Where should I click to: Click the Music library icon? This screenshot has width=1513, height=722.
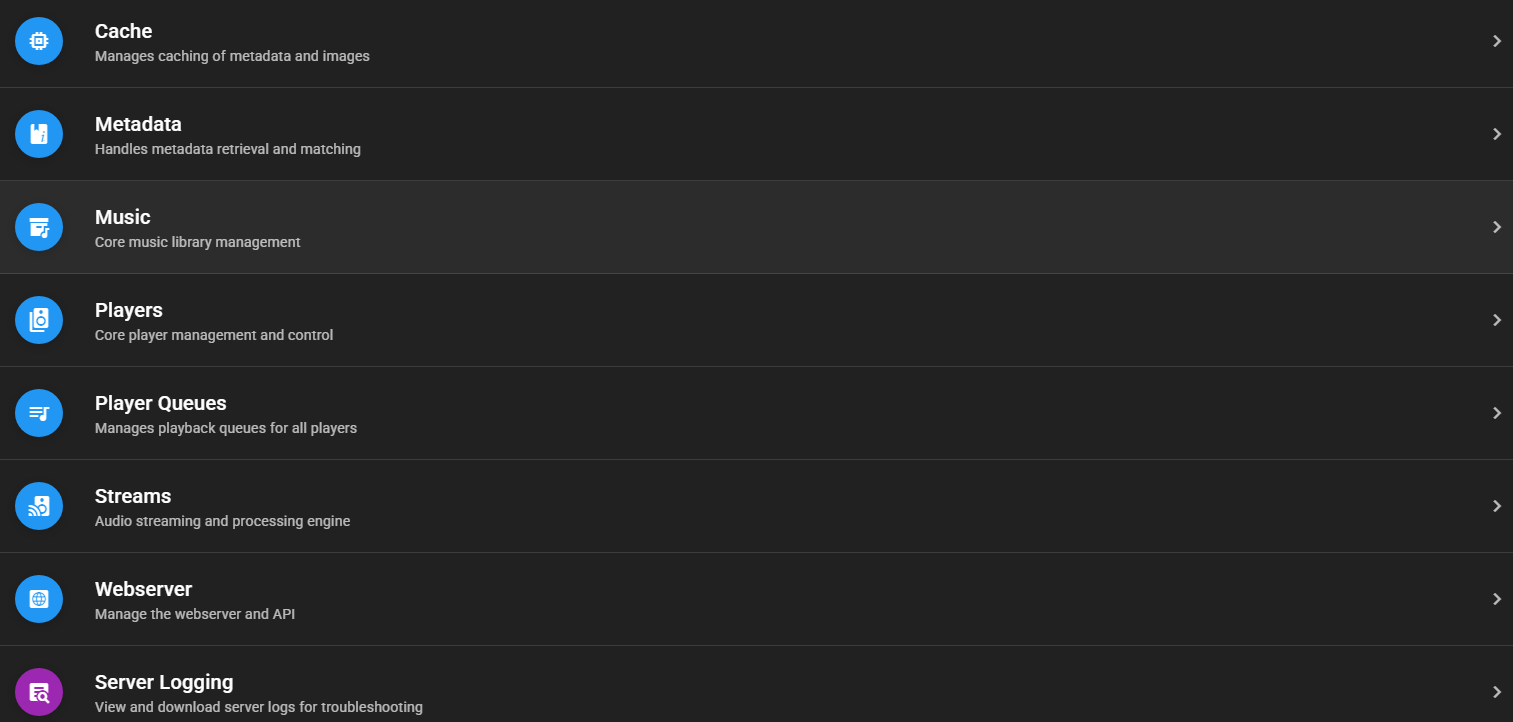[39, 227]
